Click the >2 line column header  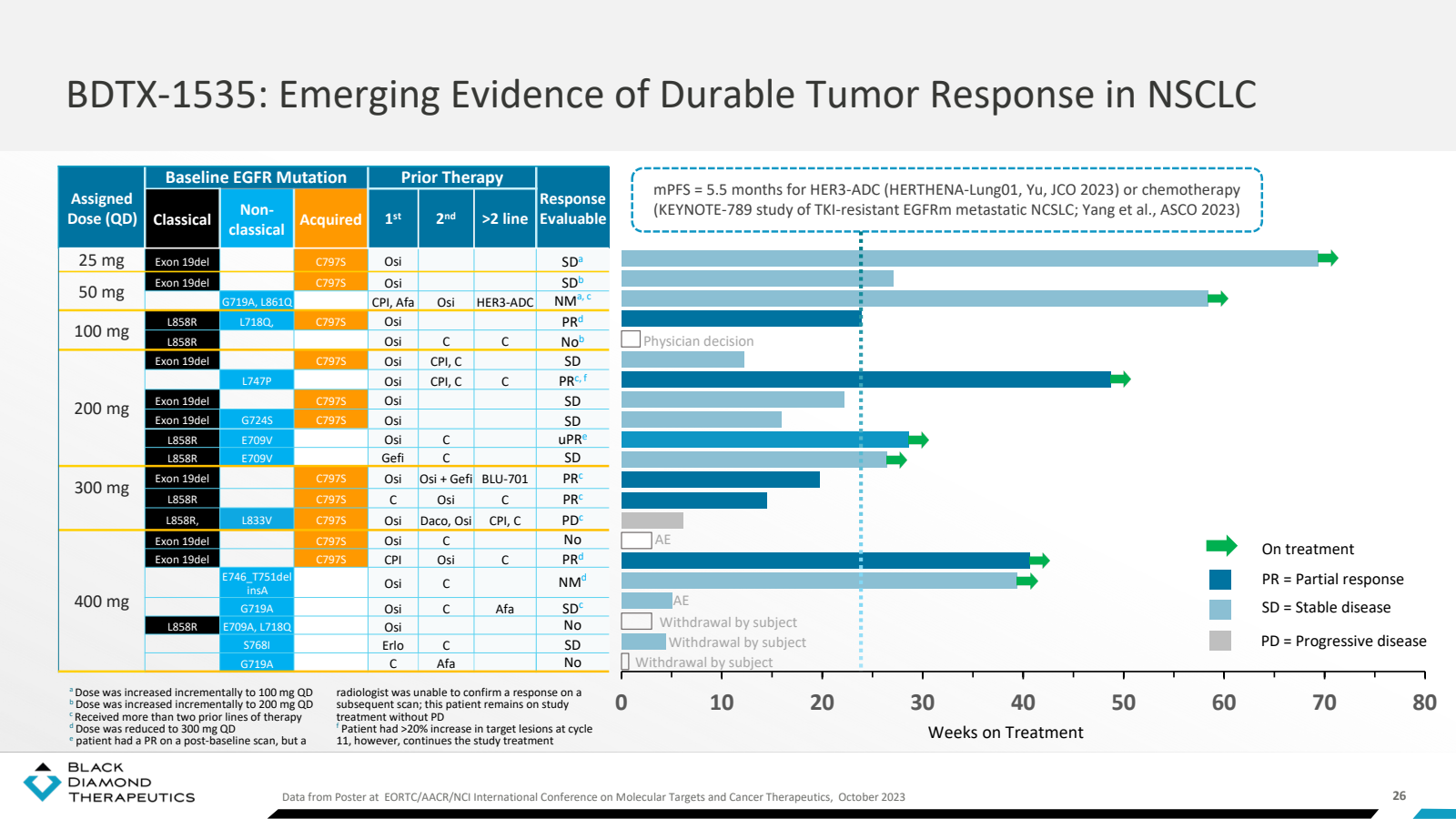(505, 219)
